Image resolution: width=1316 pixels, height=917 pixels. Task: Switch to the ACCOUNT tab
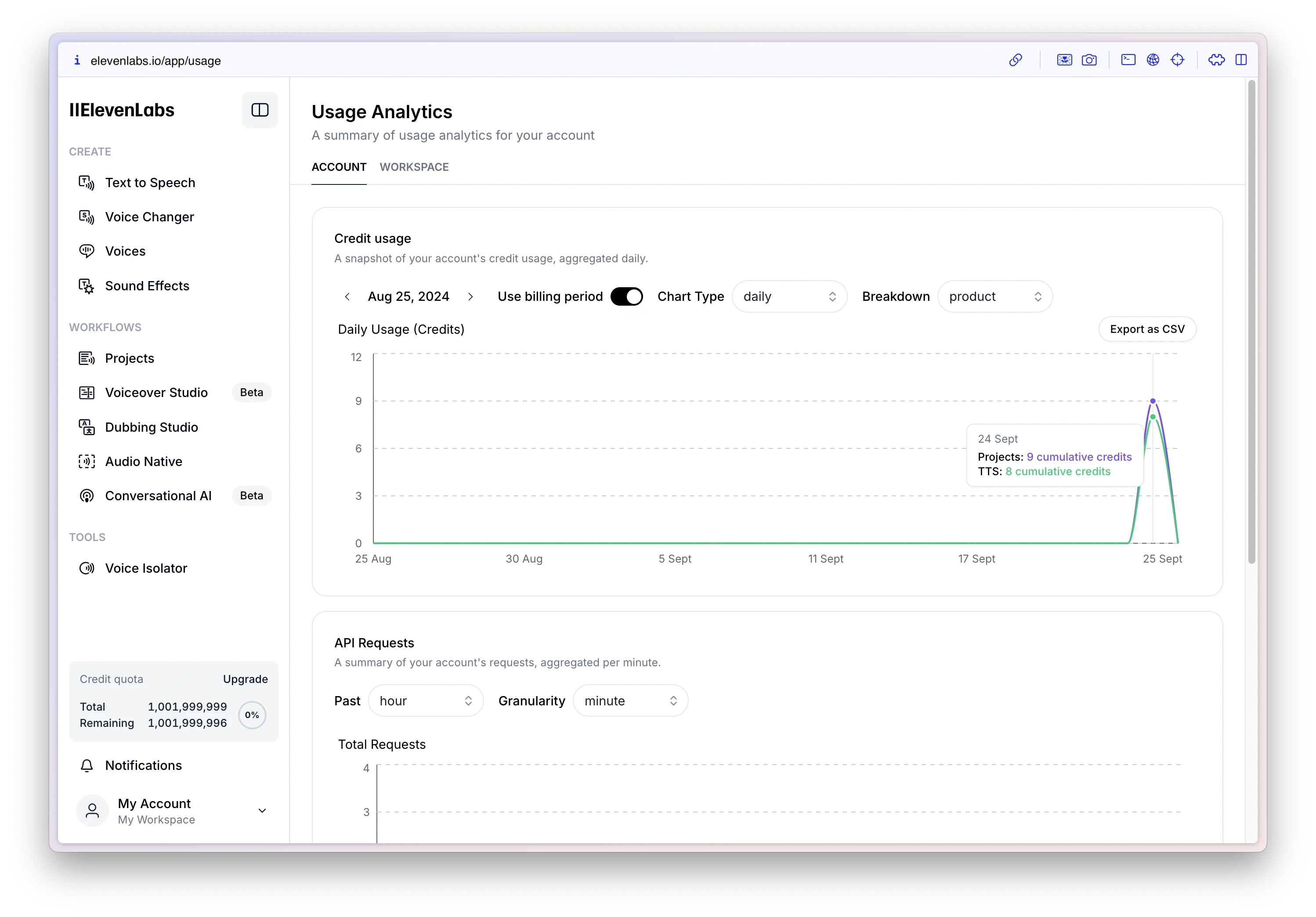click(339, 167)
